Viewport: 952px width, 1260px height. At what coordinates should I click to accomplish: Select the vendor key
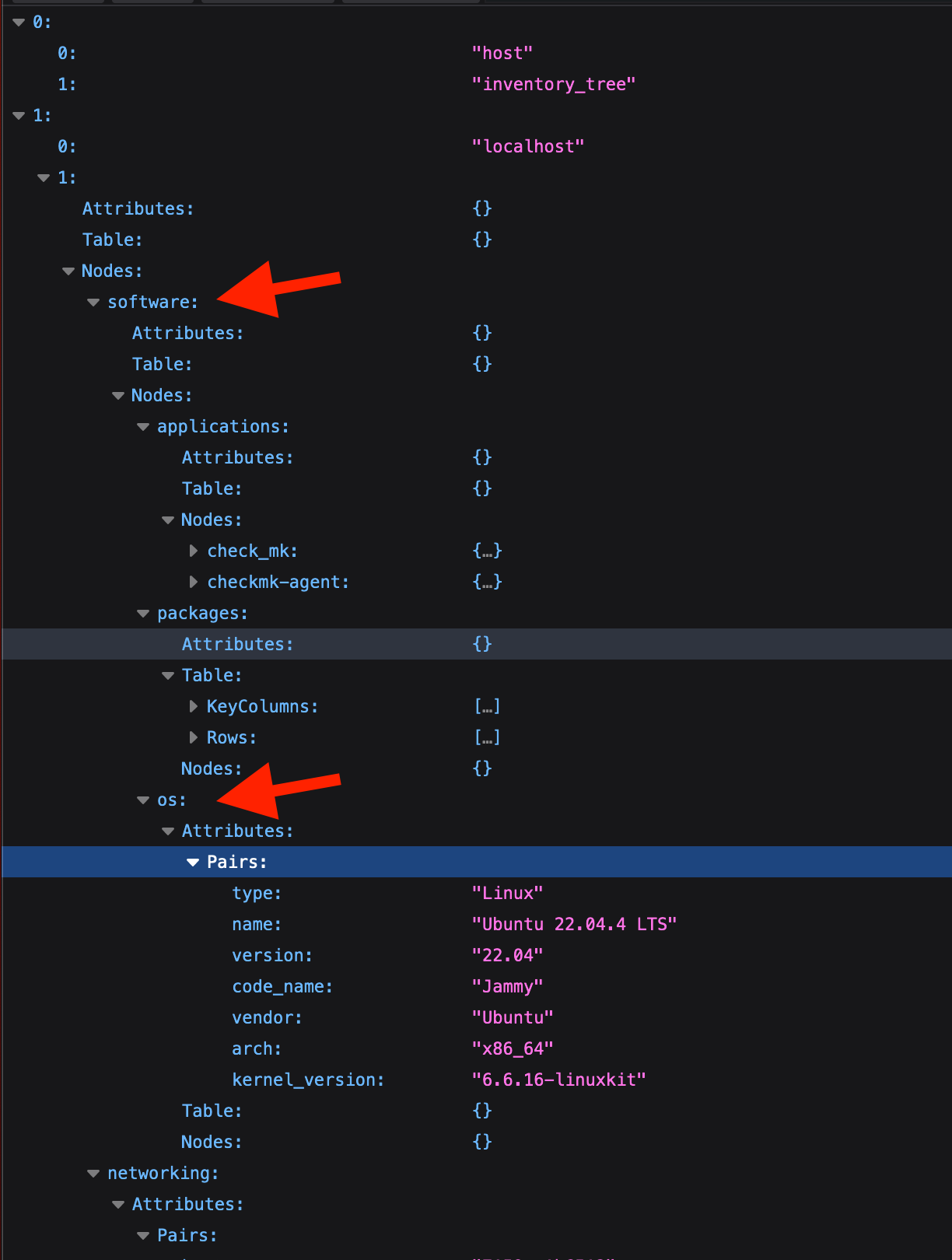266,1018
